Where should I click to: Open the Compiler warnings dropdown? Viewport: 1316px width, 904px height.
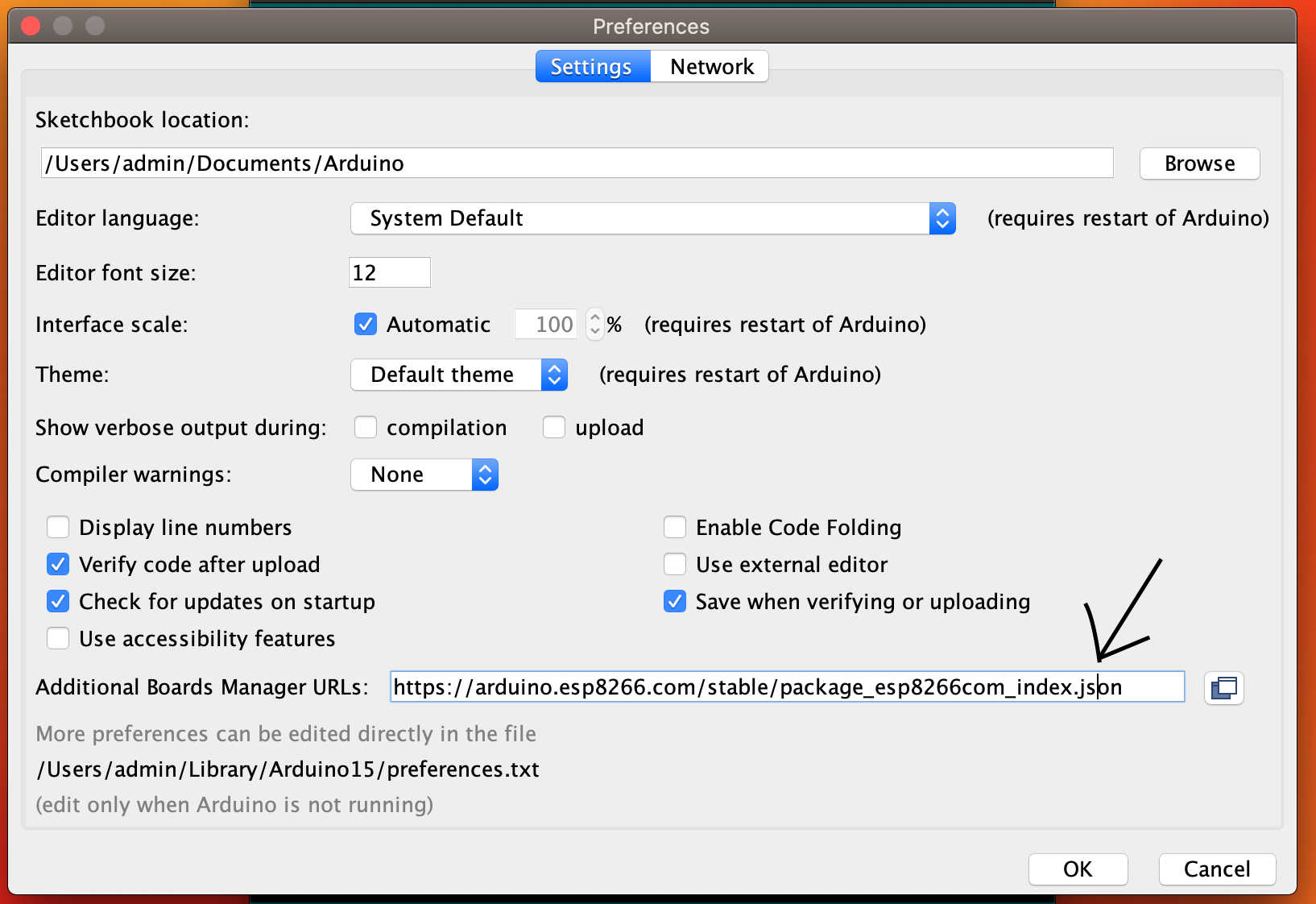tap(424, 475)
